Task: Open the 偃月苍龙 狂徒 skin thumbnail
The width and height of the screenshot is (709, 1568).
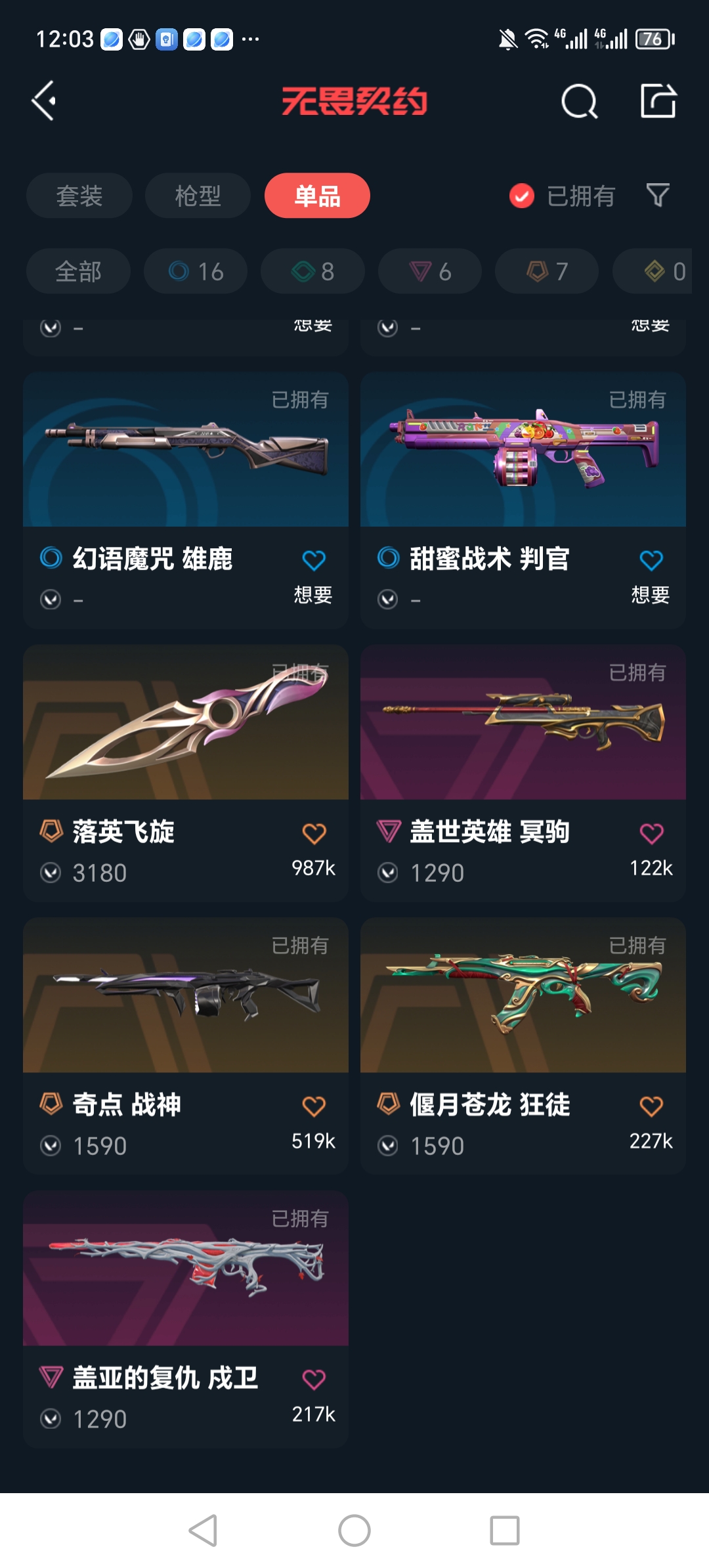Action: click(x=523, y=995)
